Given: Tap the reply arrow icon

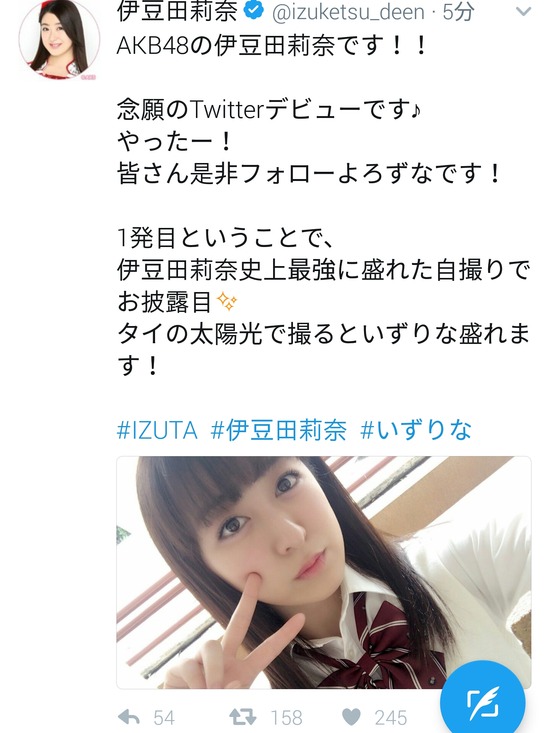Looking at the screenshot, I should click(129, 717).
